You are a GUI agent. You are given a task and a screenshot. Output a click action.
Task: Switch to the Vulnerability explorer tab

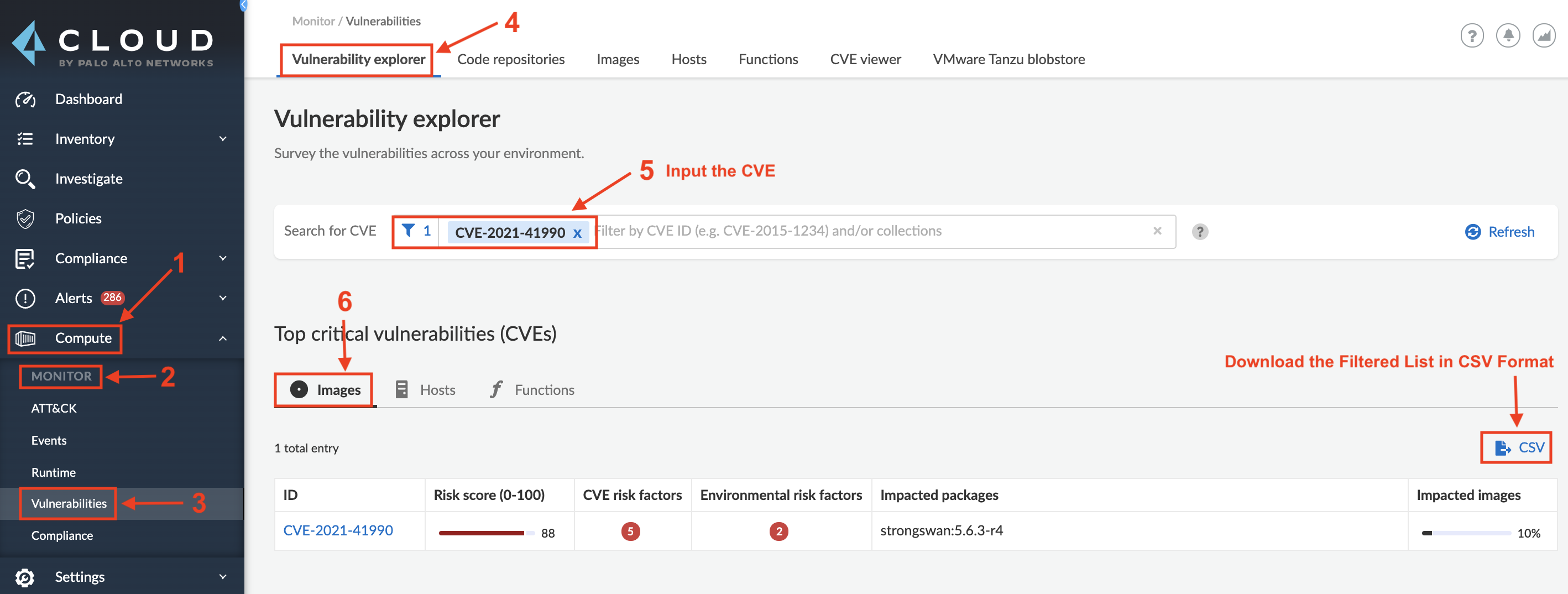pos(358,59)
